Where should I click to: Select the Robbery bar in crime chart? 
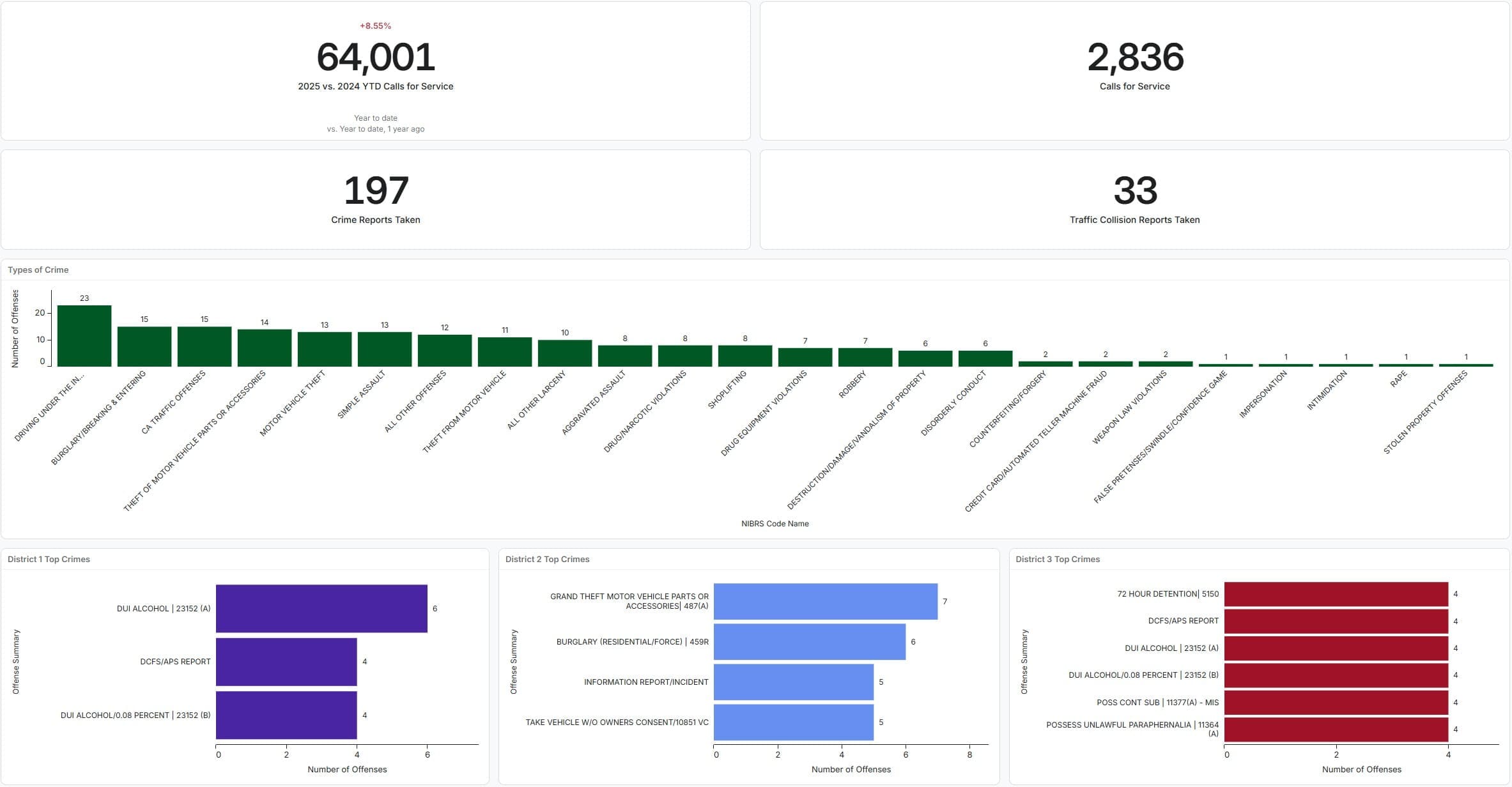coord(865,357)
